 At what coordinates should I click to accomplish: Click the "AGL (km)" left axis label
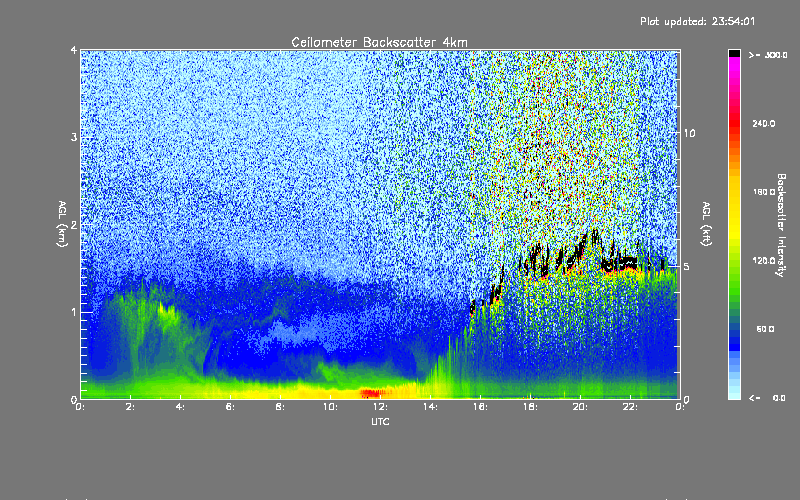click(x=63, y=224)
